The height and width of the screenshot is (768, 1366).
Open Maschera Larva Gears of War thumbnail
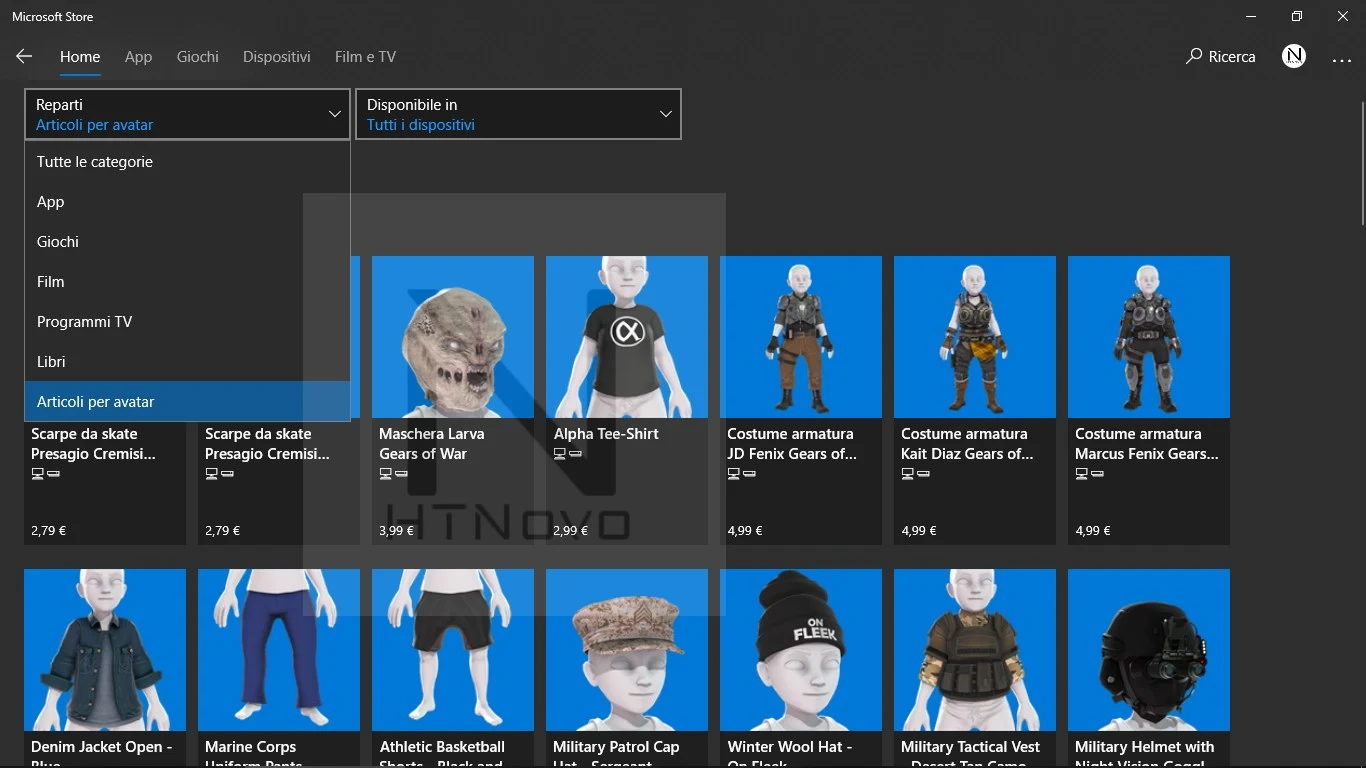coord(453,337)
